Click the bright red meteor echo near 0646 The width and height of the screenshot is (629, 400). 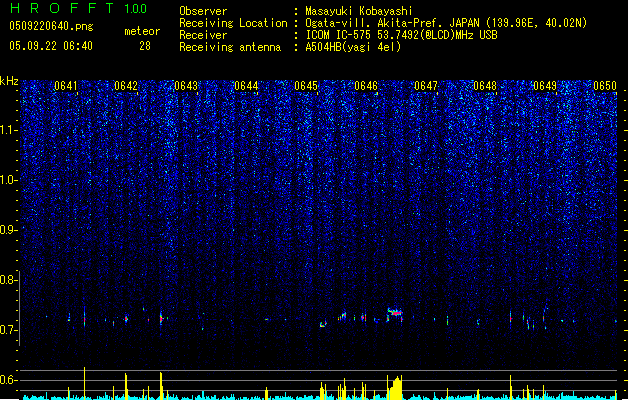pyautogui.click(x=396, y=313)
